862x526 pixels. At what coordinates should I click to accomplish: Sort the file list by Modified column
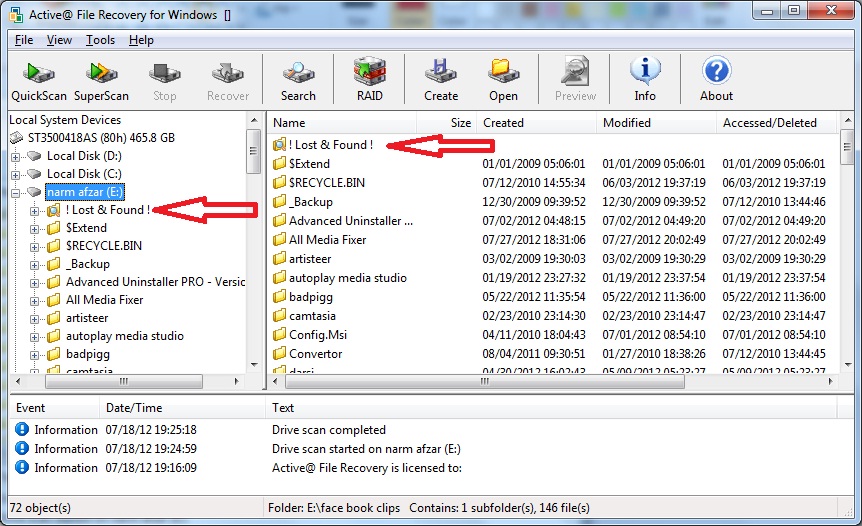(x=626, y=123)
